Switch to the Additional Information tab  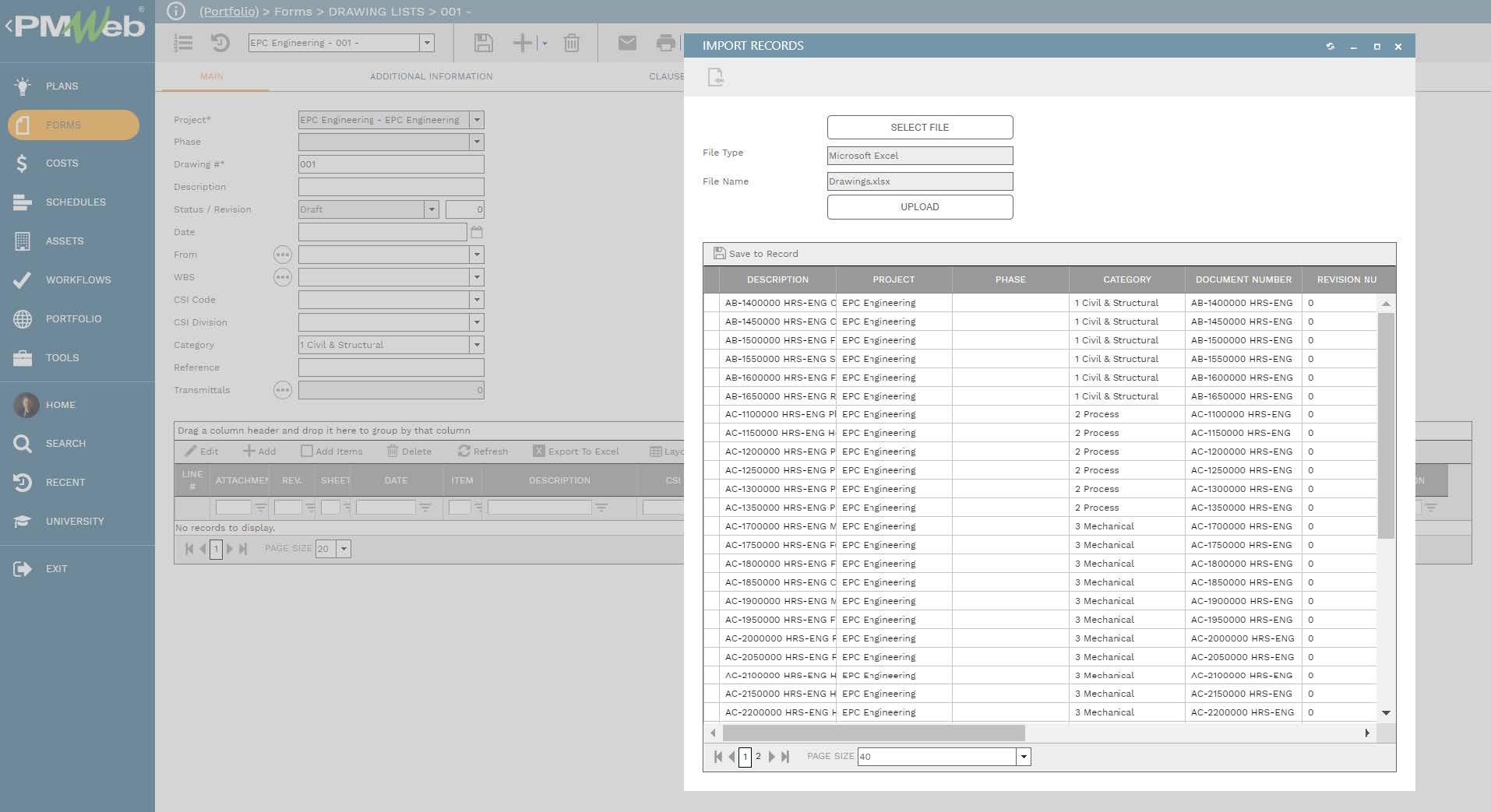[x=430, y=76]
